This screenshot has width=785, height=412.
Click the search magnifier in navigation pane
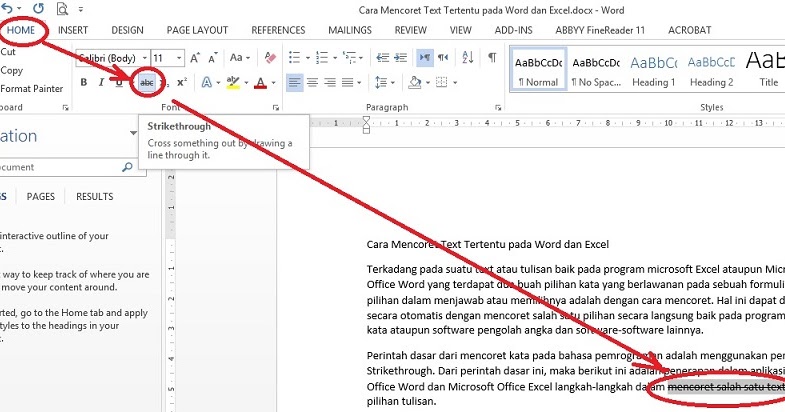tap(127, 167)
